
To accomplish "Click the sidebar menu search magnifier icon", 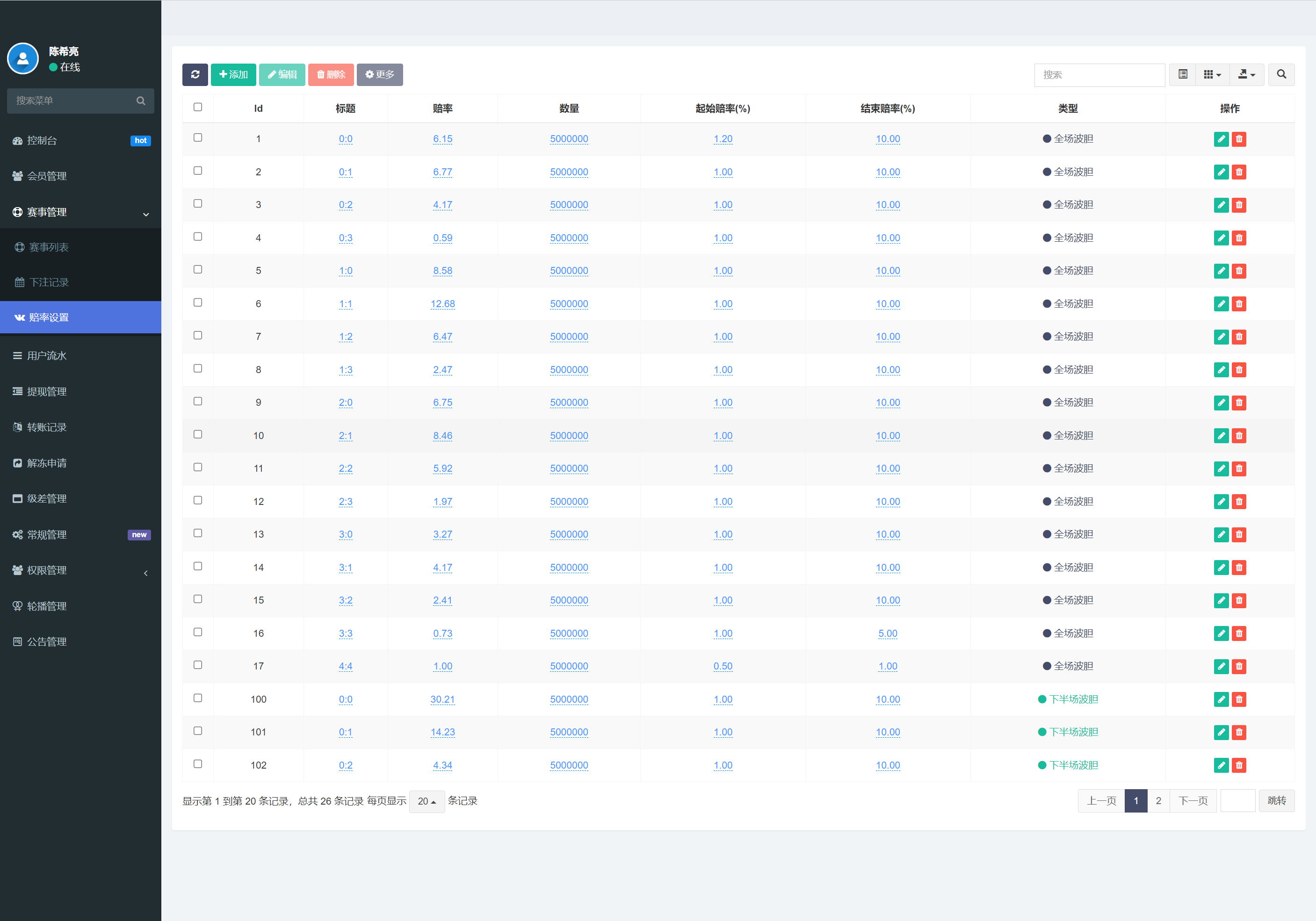I will pyautogui.click(x=140, y=101).
